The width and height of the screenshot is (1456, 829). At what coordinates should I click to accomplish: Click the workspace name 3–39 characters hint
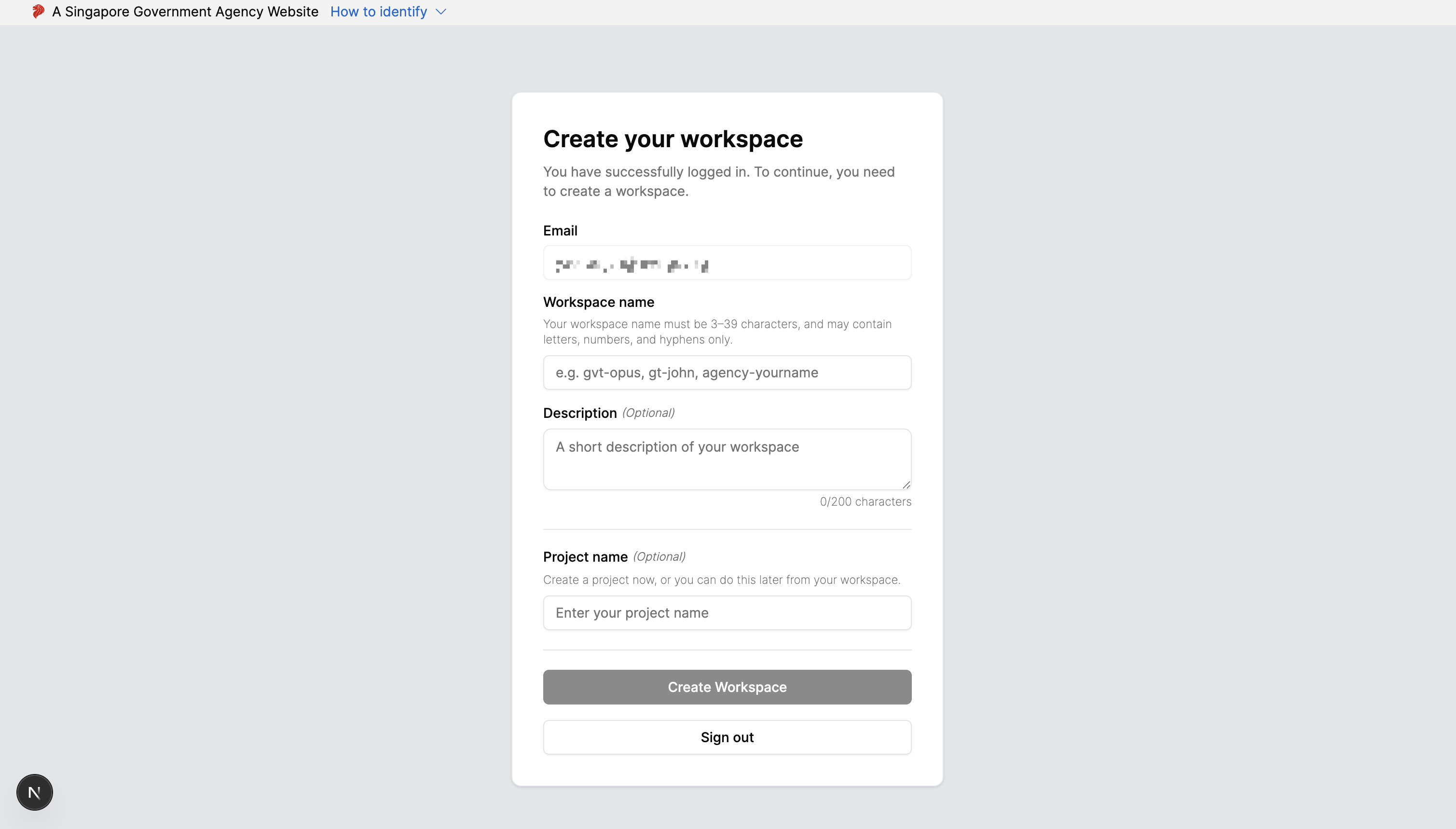(x=717, y=332)
